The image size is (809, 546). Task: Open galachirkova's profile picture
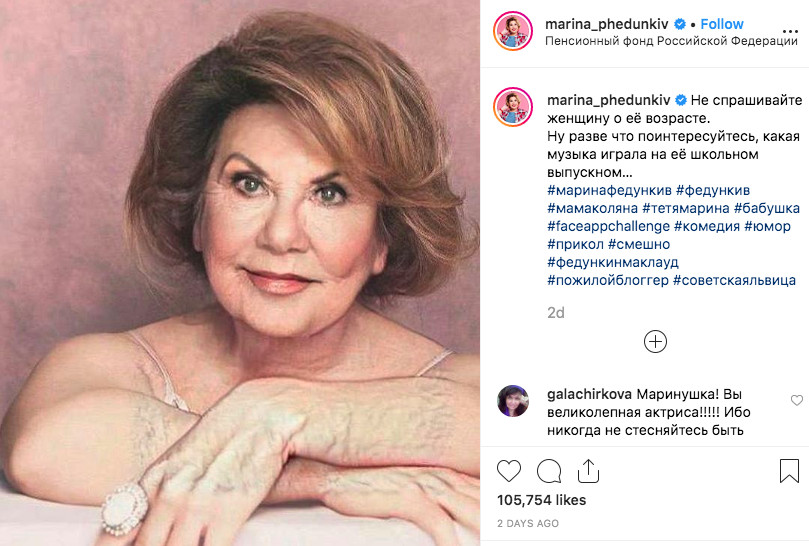tap(513, 400)
